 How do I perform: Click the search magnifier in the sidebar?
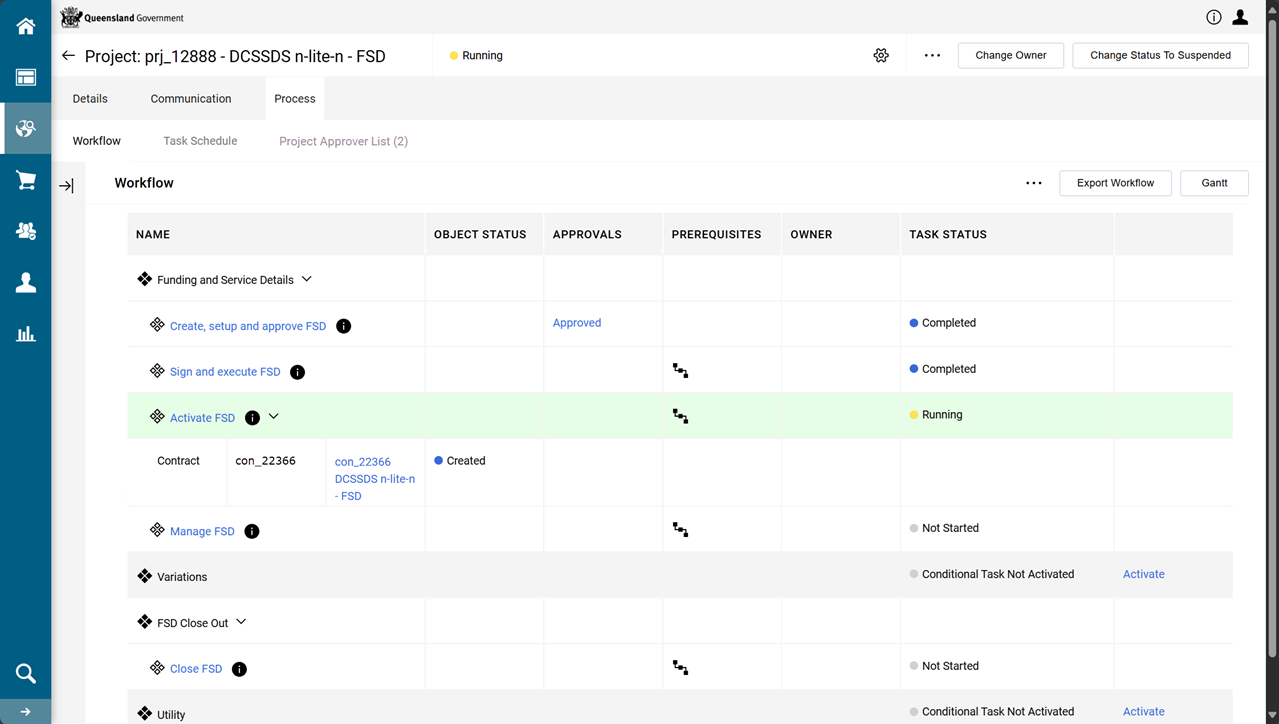coord(26,673)
